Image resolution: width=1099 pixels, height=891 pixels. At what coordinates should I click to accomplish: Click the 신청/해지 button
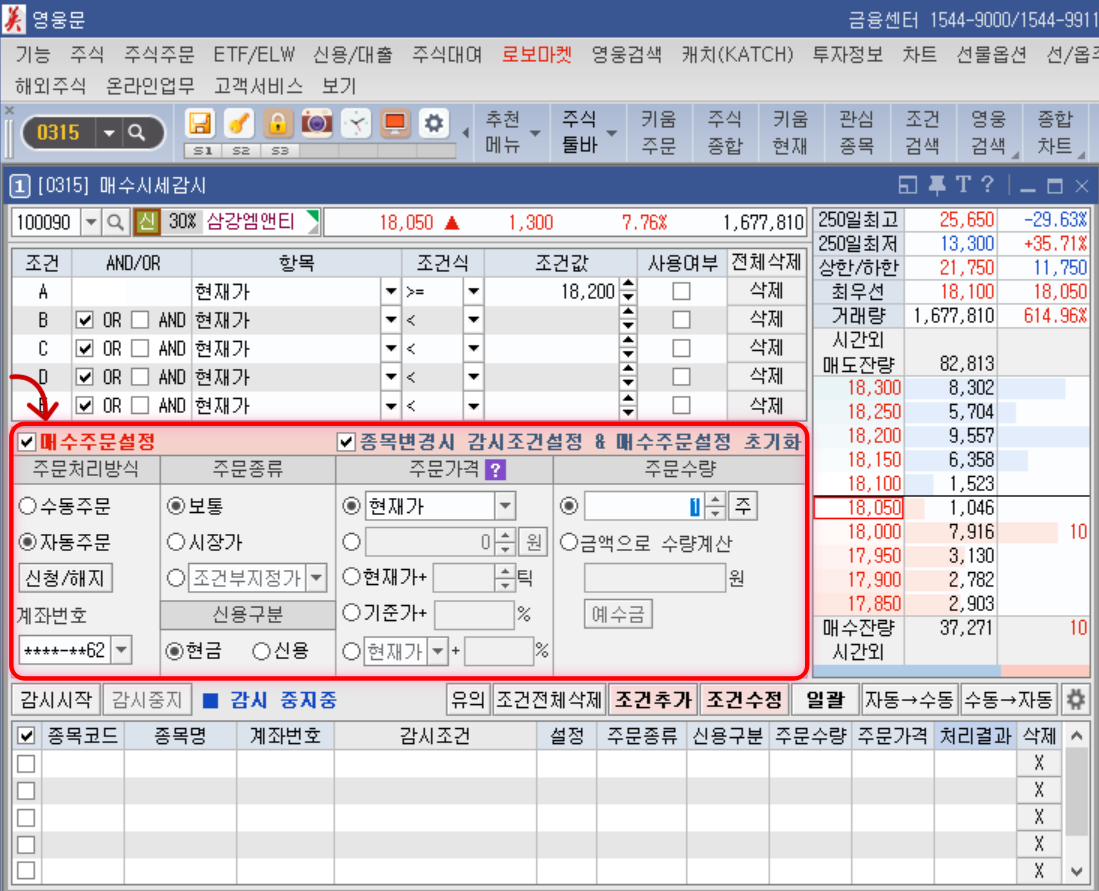coord(65,578)
